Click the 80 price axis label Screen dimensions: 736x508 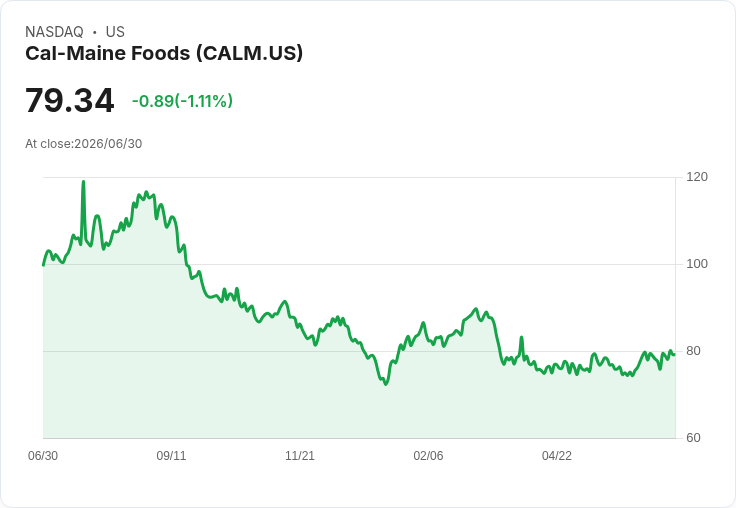click(x=693, y=351)
